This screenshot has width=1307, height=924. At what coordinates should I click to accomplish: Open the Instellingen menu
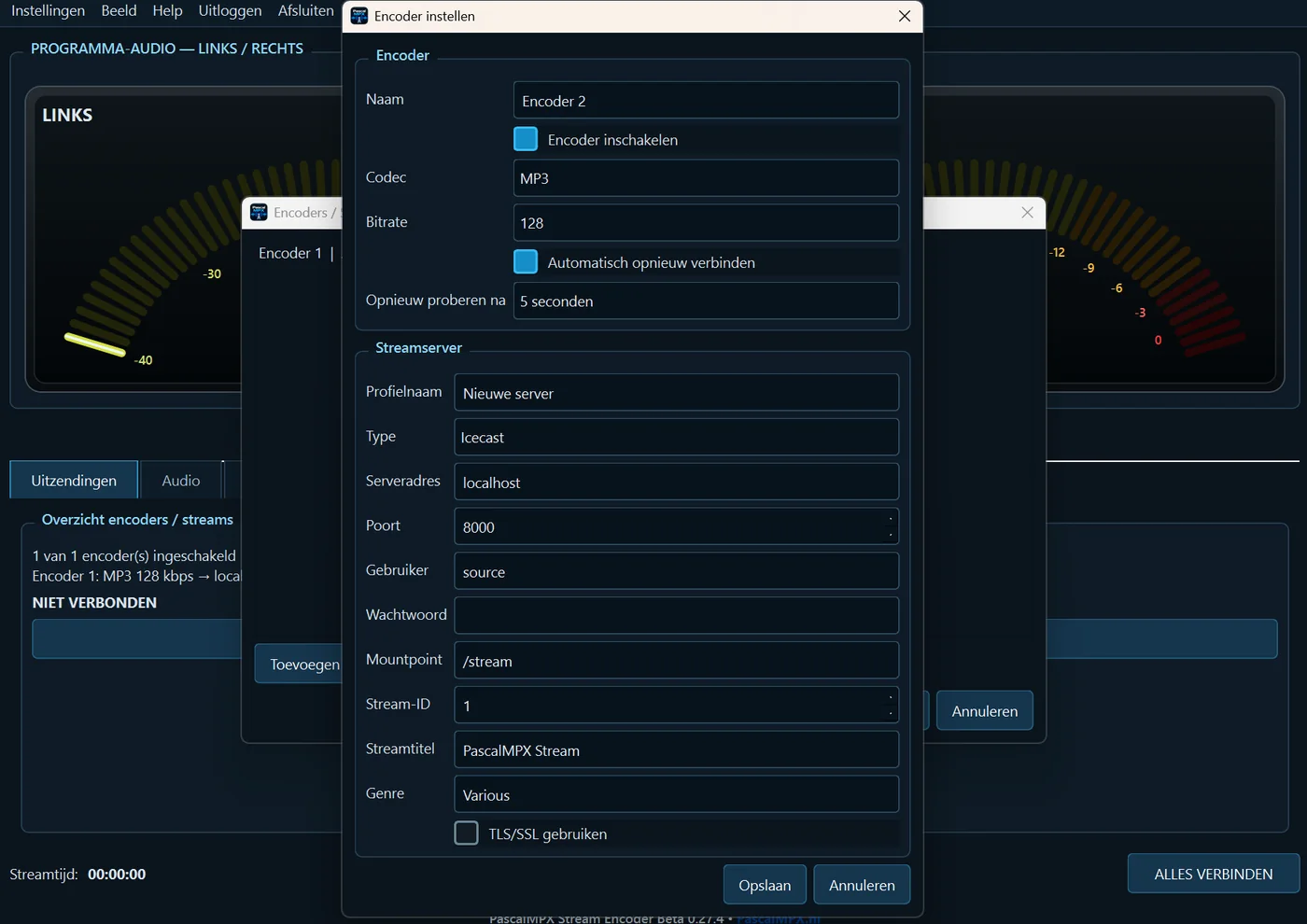[48, 10]
